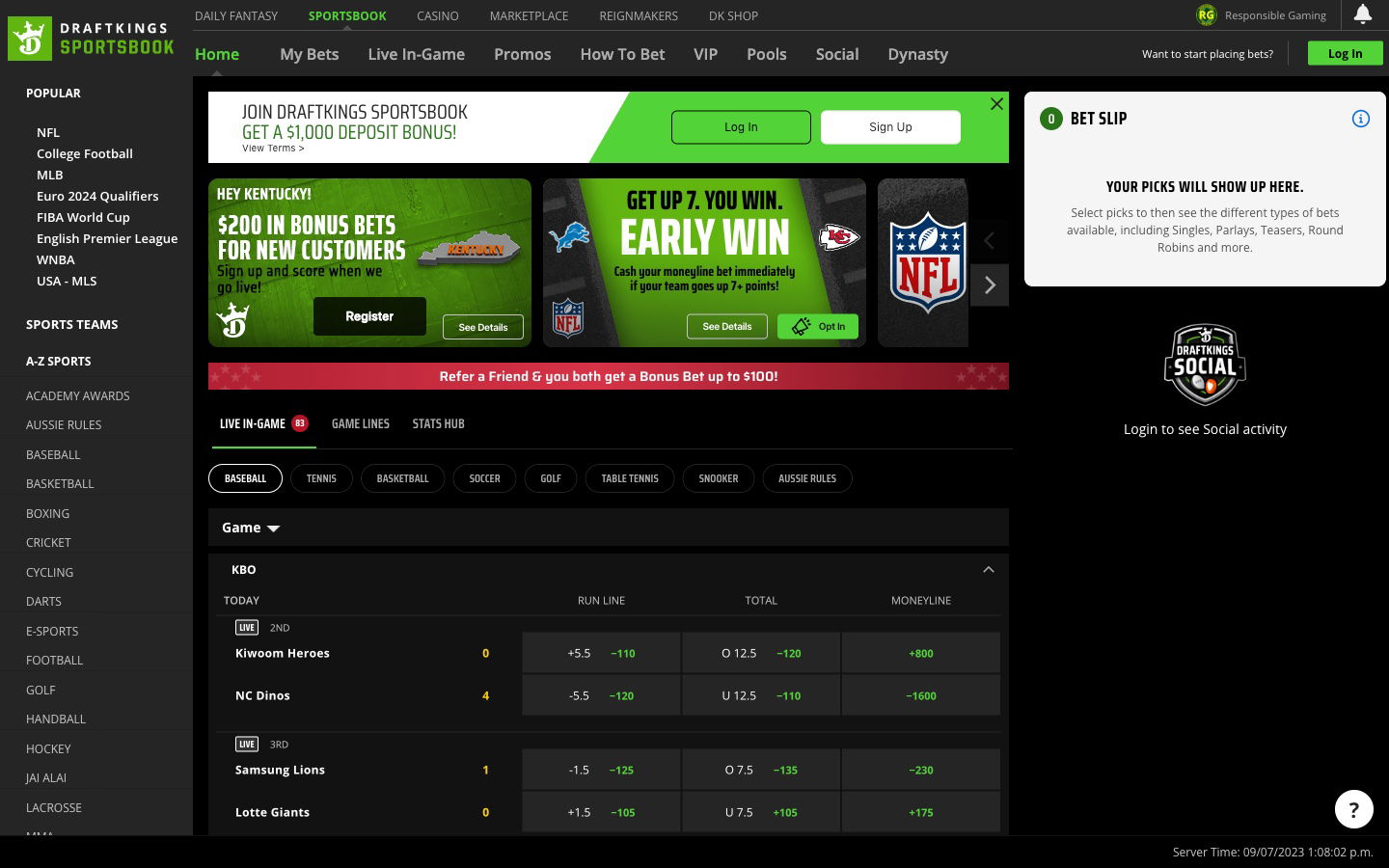Click the NFL shield promo card

[x=923, y=262]
